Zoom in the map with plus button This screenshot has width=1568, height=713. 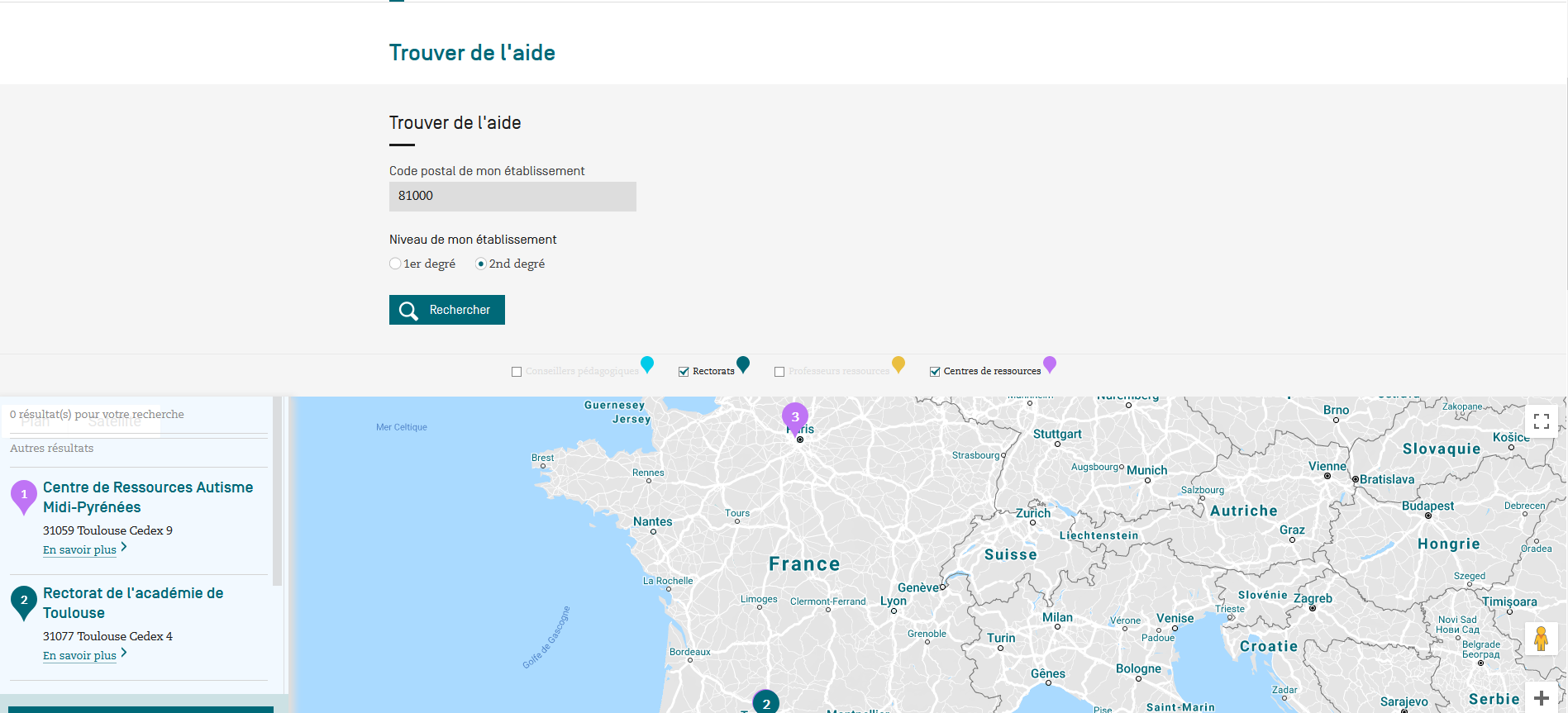(1542, 698)
